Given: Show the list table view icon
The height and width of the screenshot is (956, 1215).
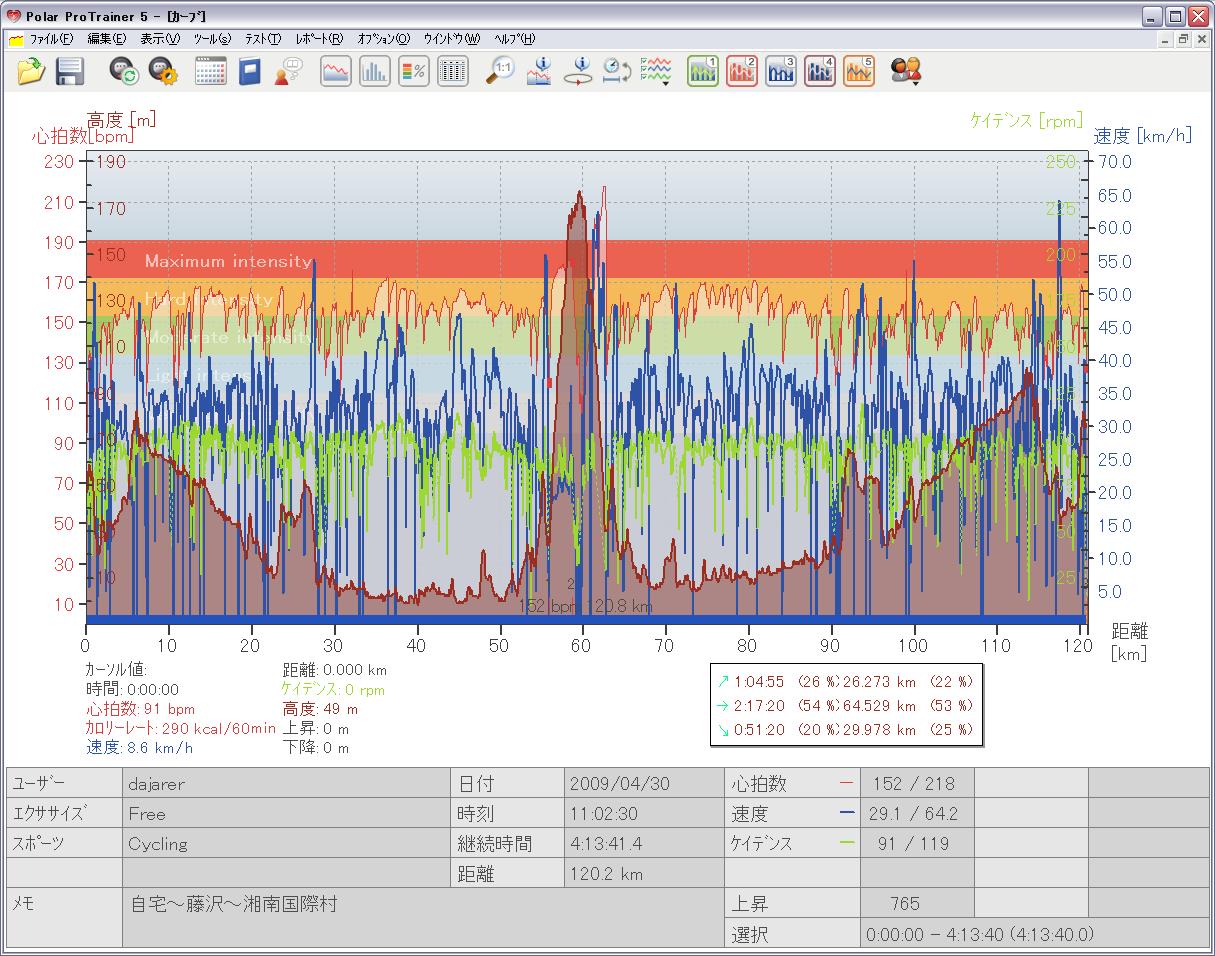Looking at the screenshot, I should coord(453,71).
